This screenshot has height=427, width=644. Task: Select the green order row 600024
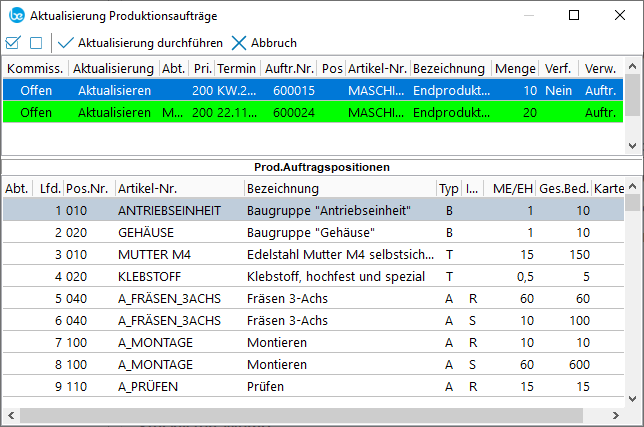click(x=300, y=113)
